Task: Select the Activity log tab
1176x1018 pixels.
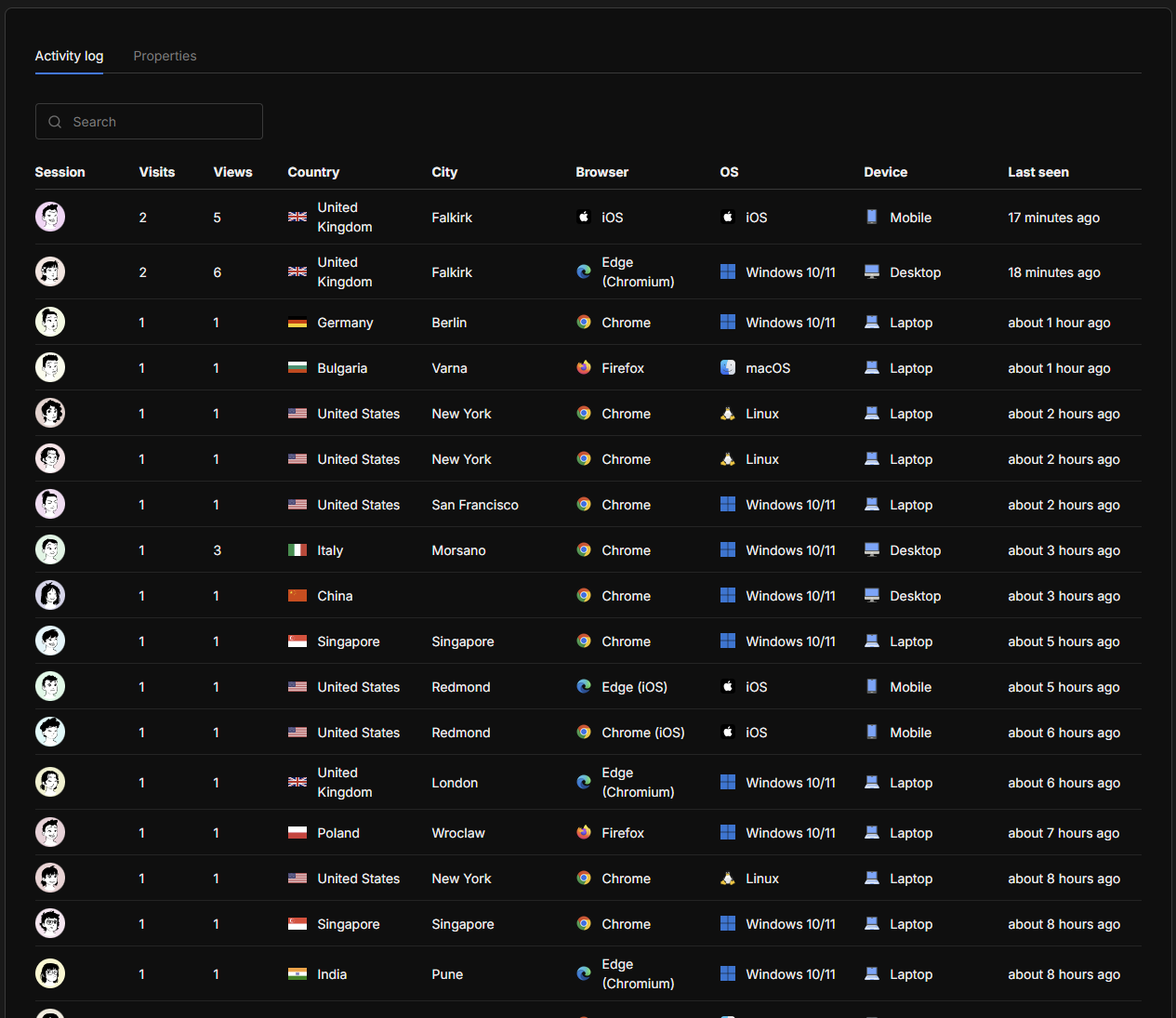Action: coord(69,56)
